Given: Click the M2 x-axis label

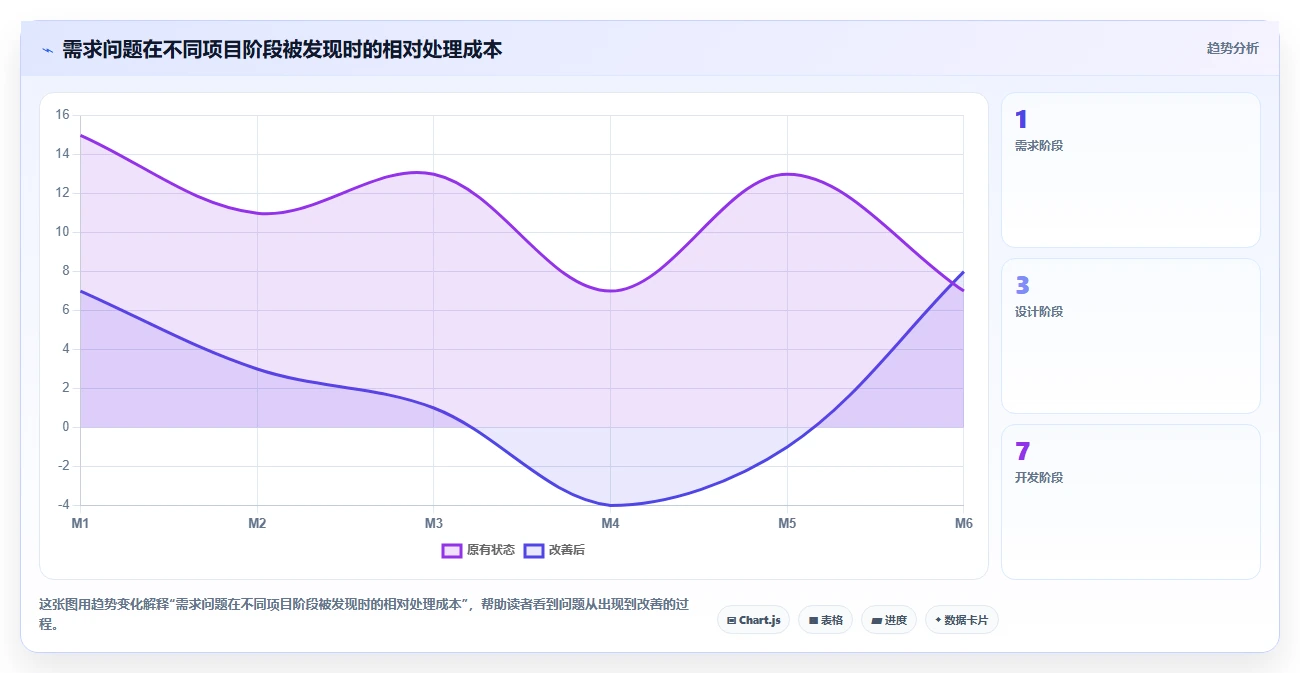Looking at the screenshot, I should [257, 523].
